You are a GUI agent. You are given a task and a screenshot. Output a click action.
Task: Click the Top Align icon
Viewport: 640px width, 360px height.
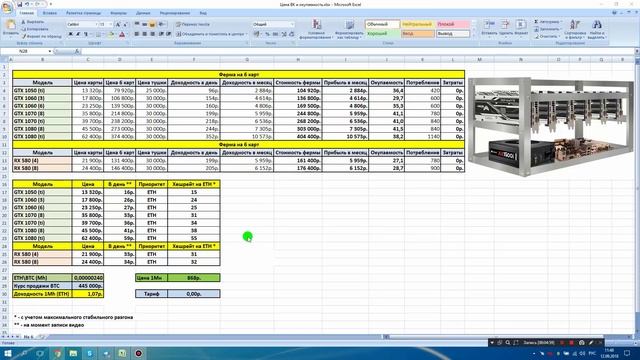[x=137, y=24]
